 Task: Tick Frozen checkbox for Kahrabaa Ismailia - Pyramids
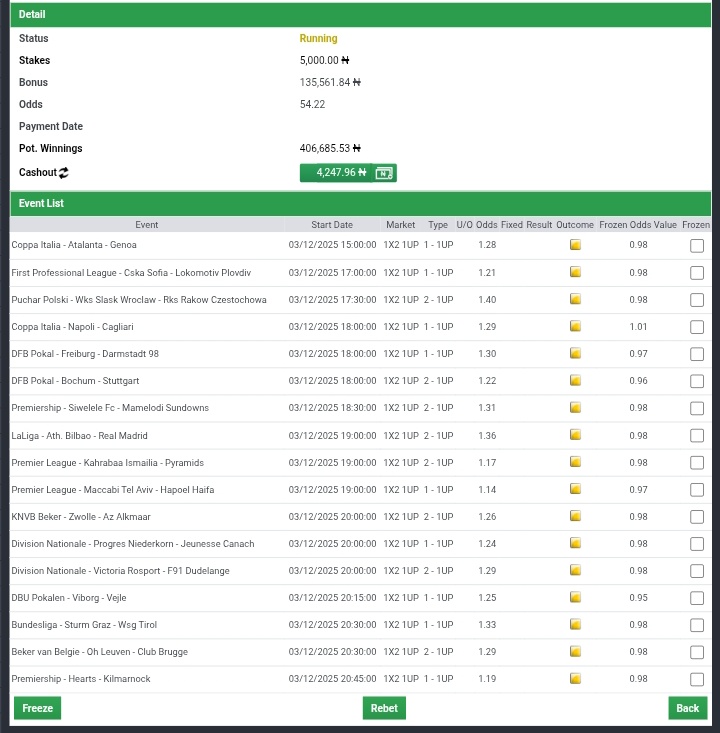click(697, 463)
